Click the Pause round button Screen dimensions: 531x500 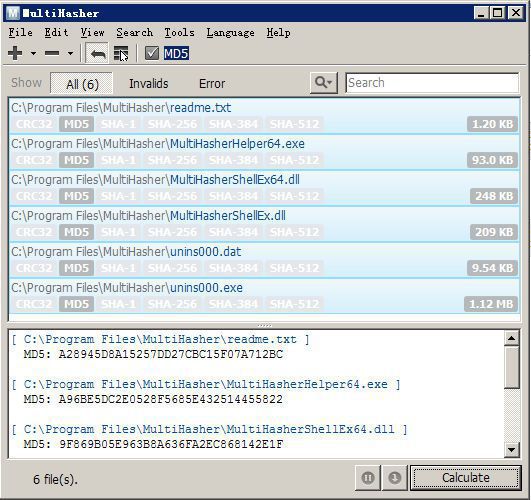point(368,478)
